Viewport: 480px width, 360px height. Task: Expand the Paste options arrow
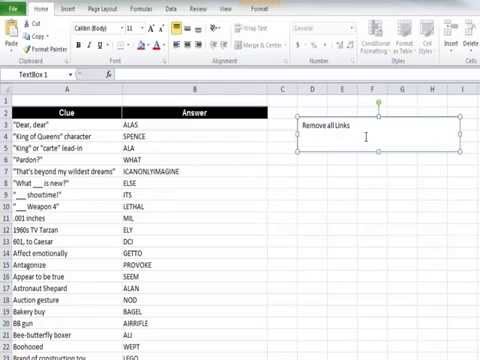[x=11, y=51]
